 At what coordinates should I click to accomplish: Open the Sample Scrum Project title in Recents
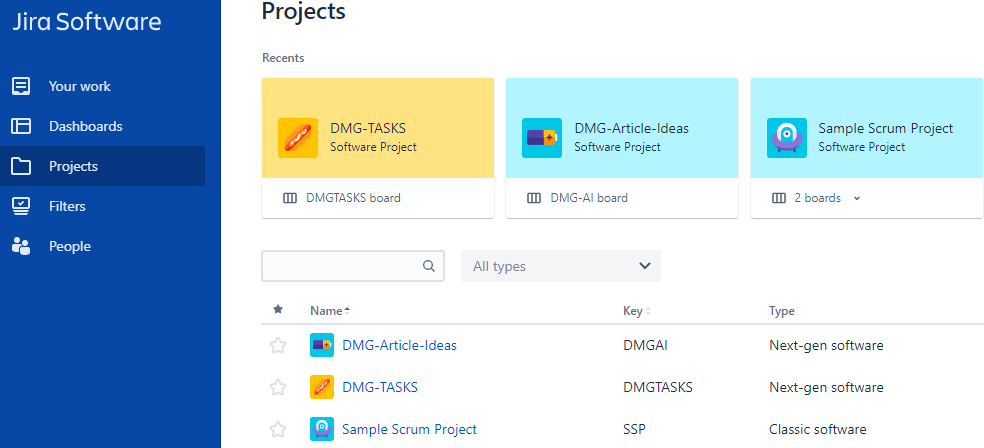pyautogui.click(x=885, y=129)
